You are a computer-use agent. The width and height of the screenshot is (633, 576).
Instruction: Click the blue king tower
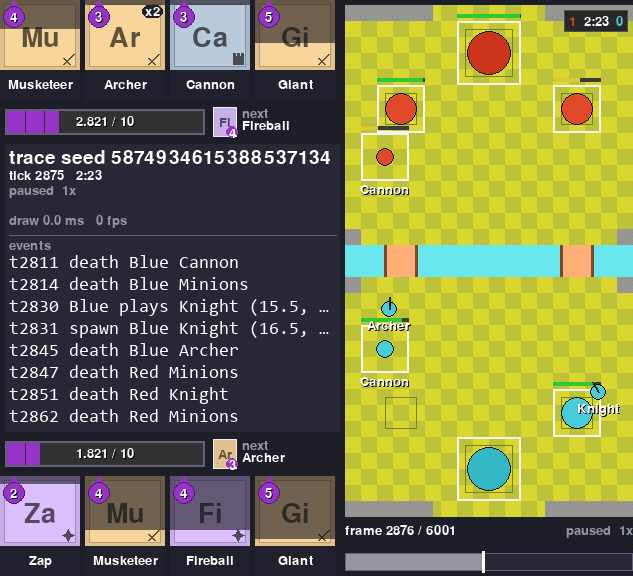(489, 469)
